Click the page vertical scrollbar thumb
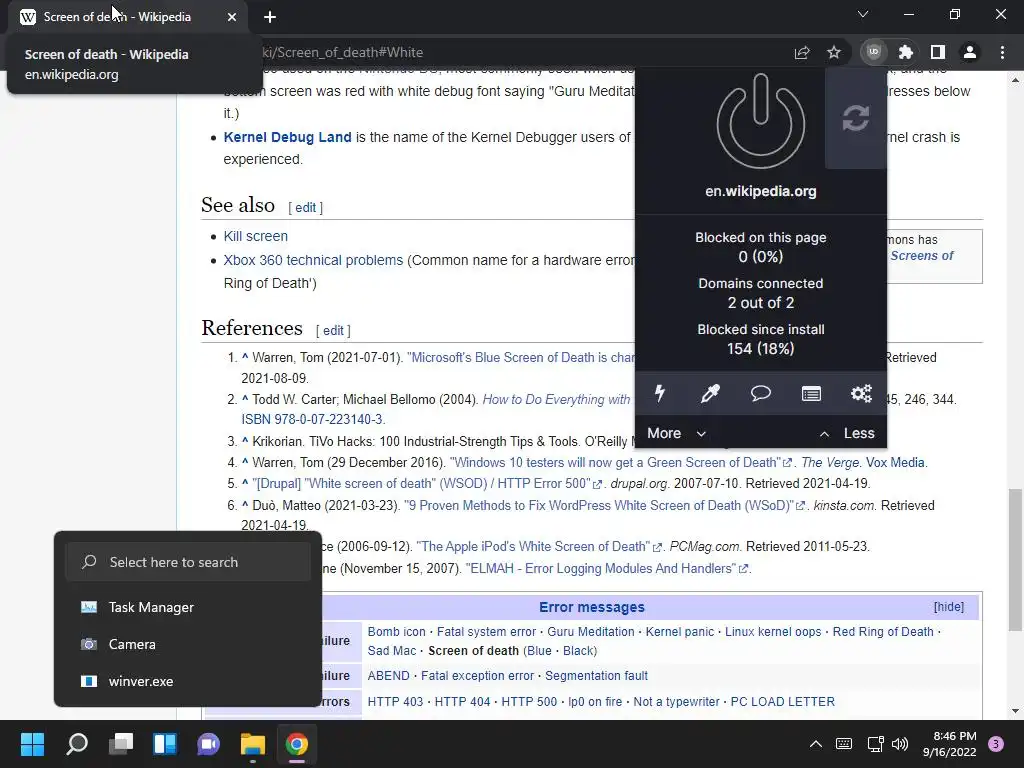 point(1015,560)
